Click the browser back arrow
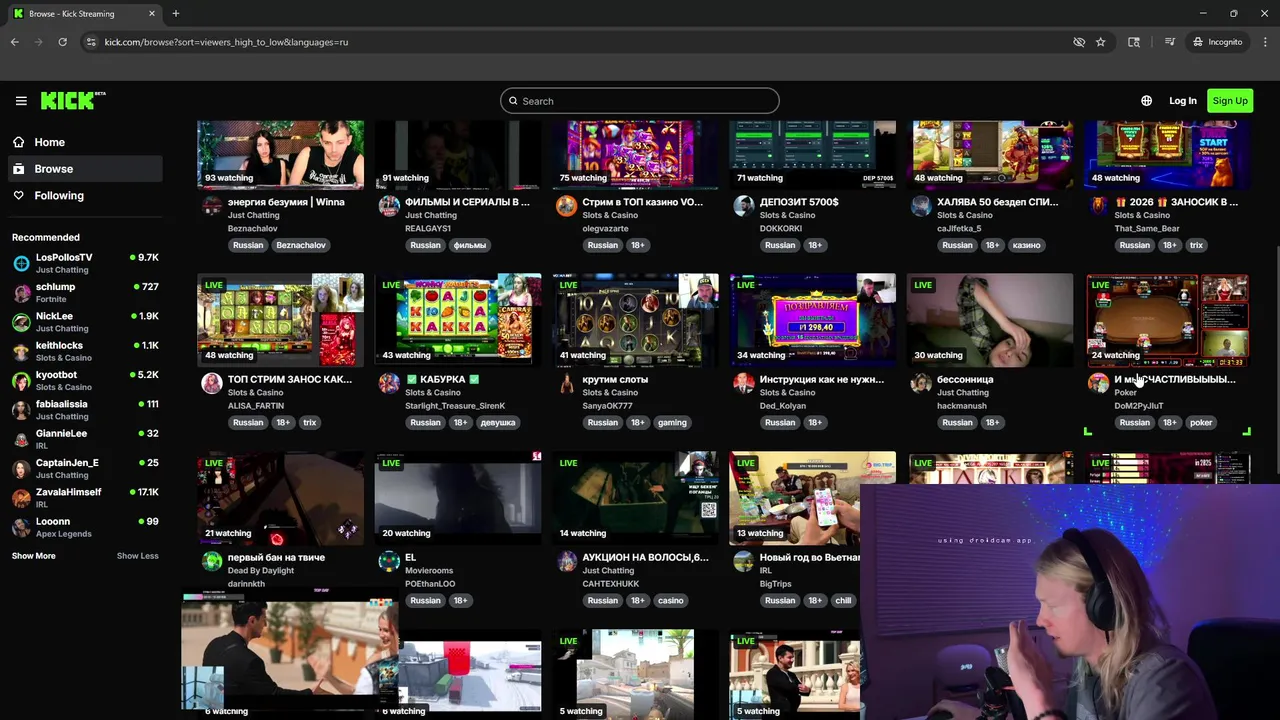 pyautogui.click(x=15, y=42)
